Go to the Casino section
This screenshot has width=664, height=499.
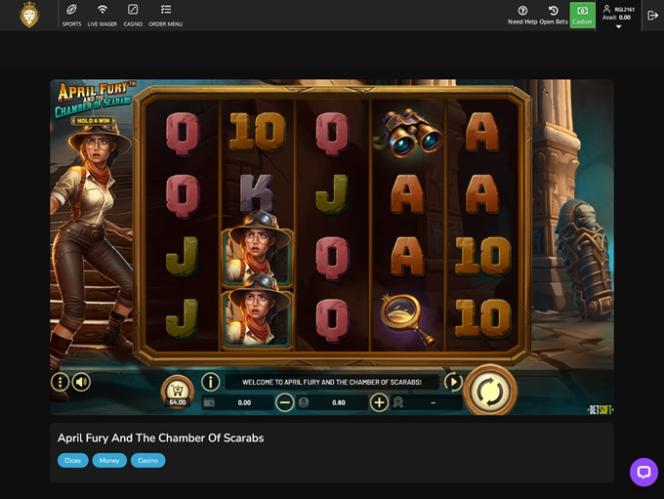pyautogui.click(x=133, y=15)
